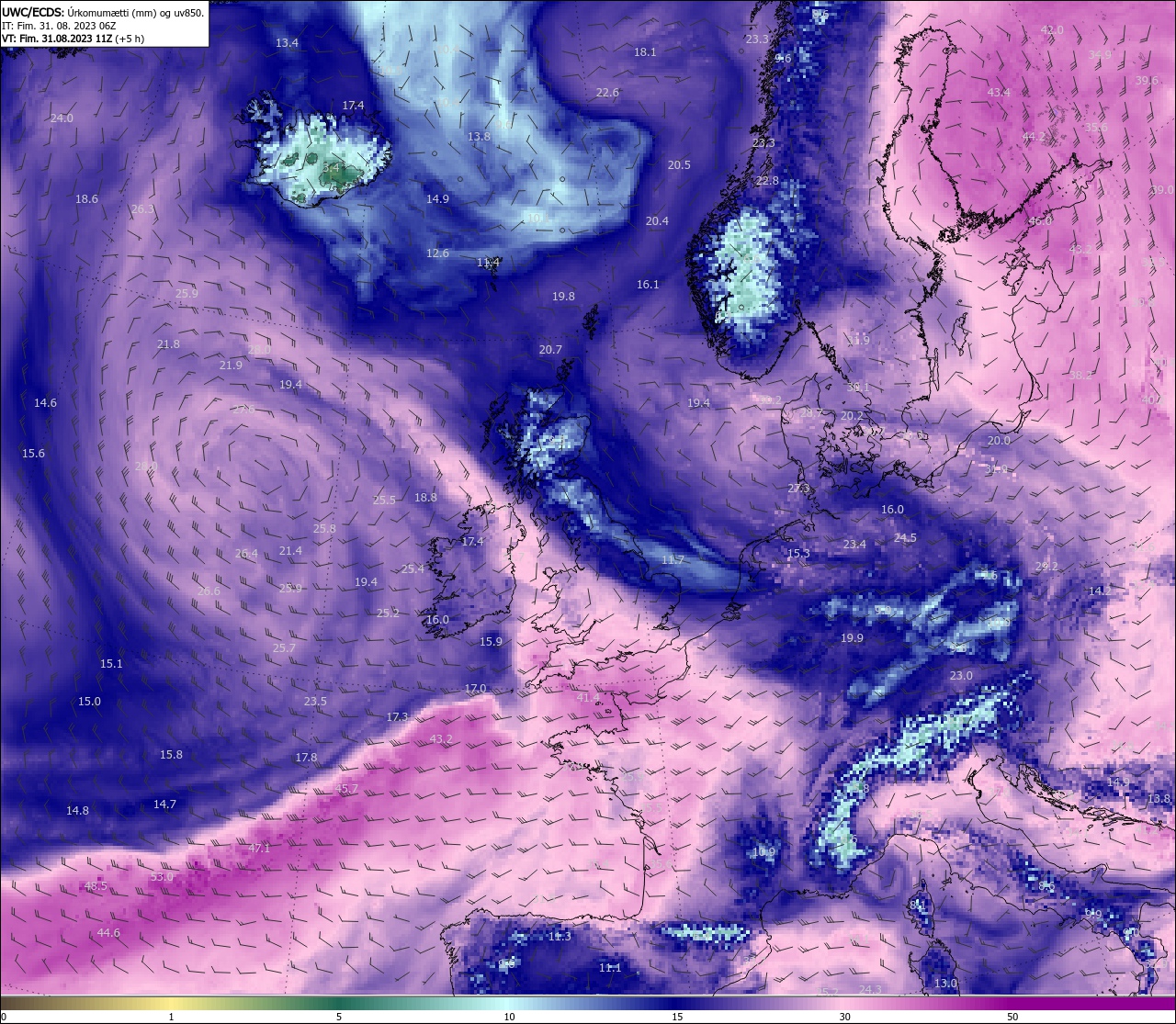The height and width of the screenshot is (1024, 1176).
Task: Click the 21.8 value on the map
Action: pos(168,344)
